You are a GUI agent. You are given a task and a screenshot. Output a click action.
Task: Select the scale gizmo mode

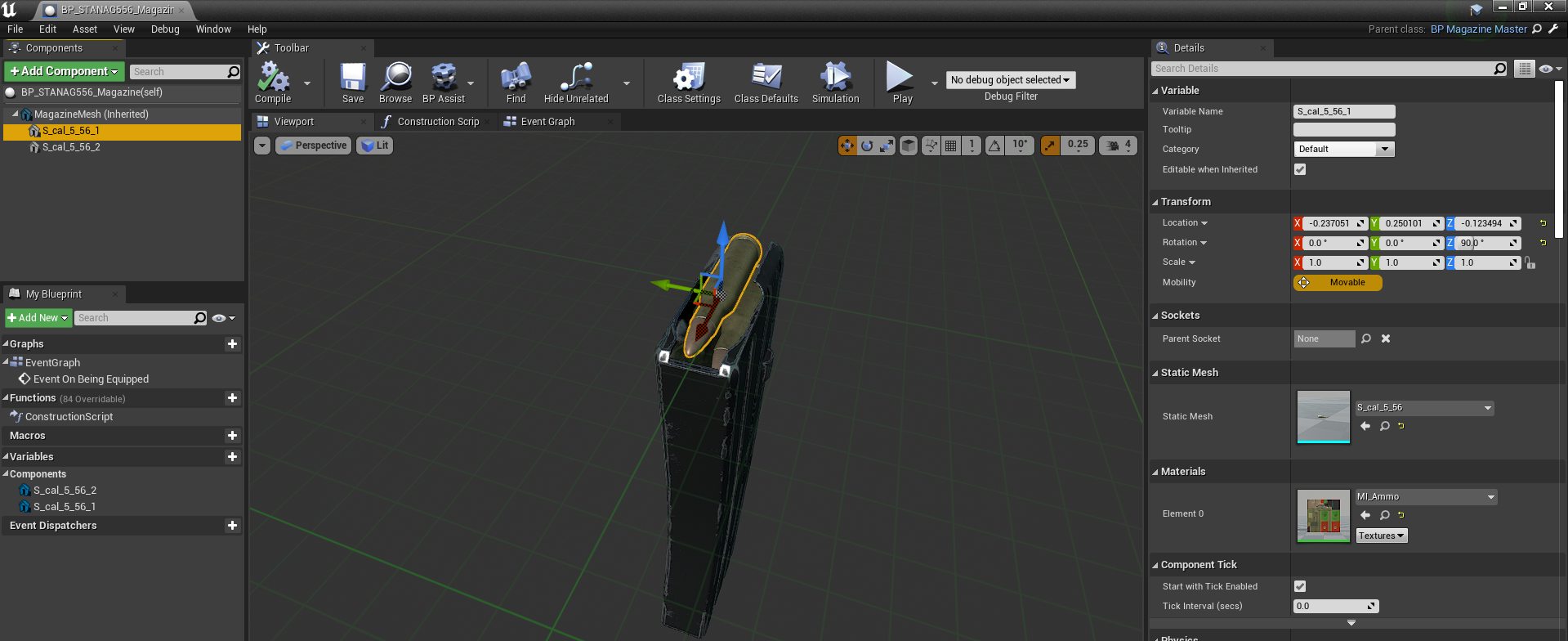click(887, 146)
